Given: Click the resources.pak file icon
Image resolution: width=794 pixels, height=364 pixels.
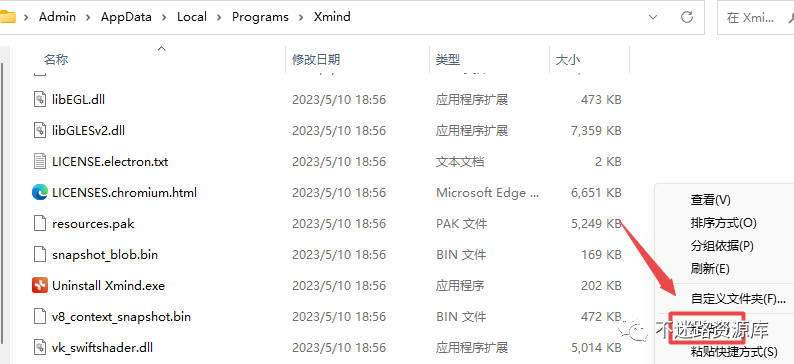Looking at the screenshot, I should point(40,223).
